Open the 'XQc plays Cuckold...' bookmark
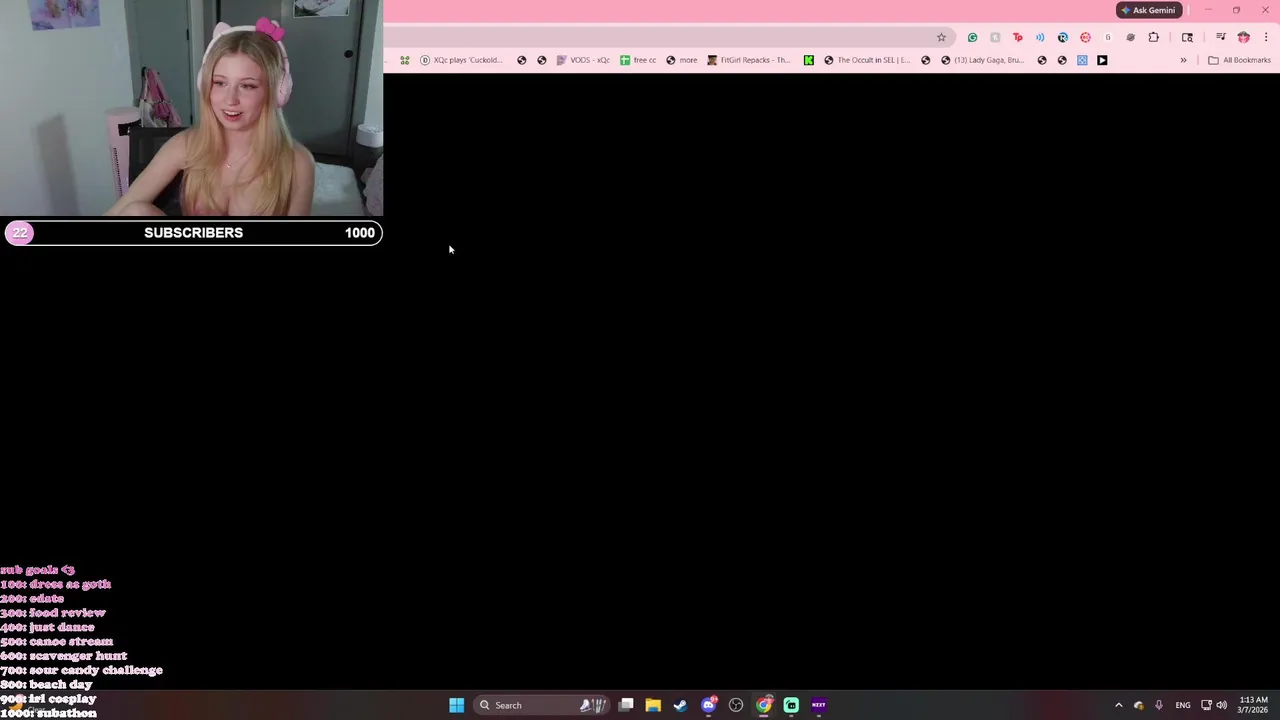The height and width of the screenshot is (720, 1280). click(461, 60)
